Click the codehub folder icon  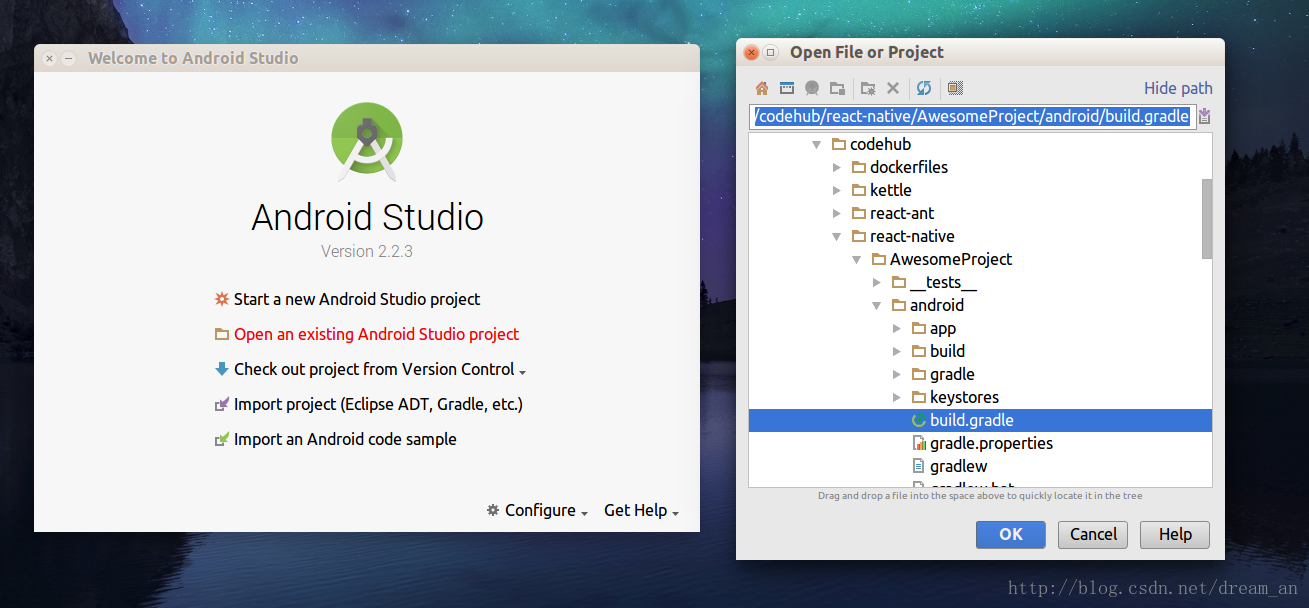tap(839, 145)
